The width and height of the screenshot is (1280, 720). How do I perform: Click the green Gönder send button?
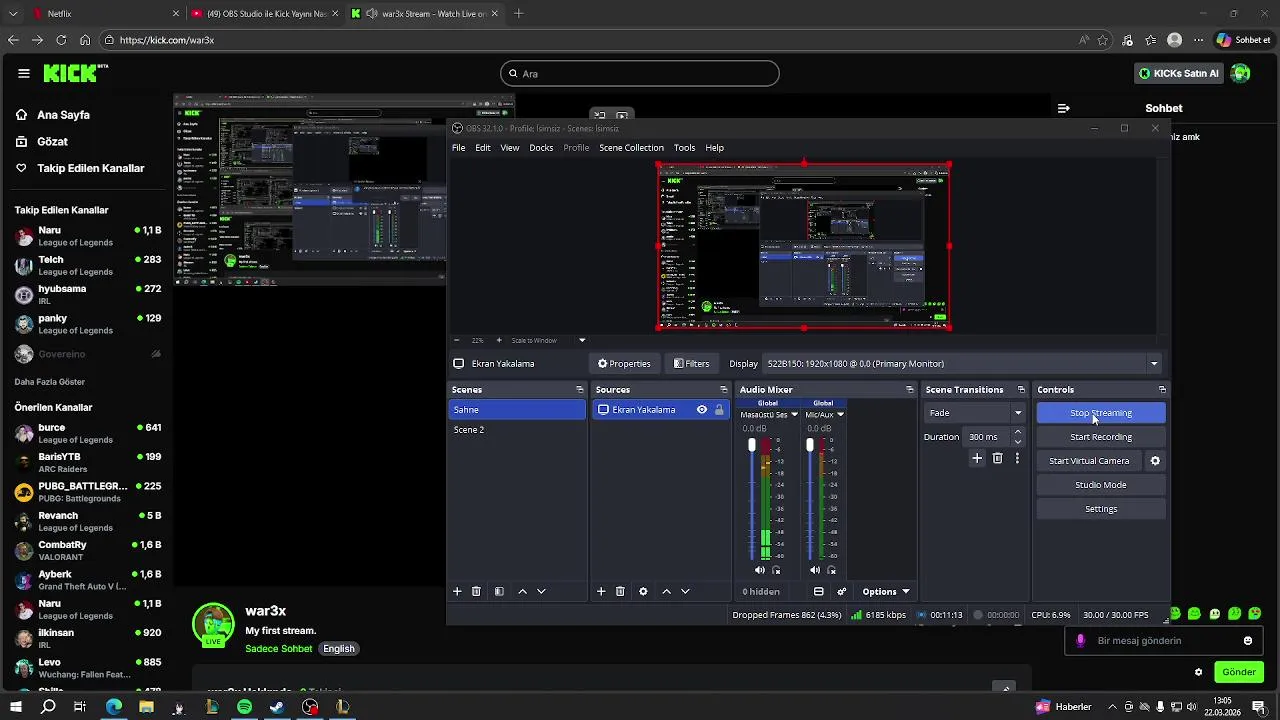(1239, 672)
